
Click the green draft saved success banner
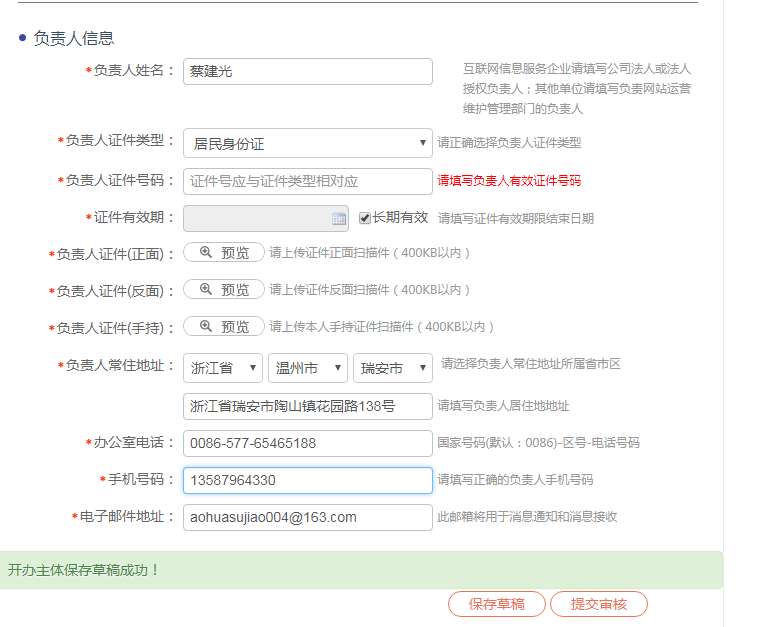pyautogui.click(x=360, y=570)
